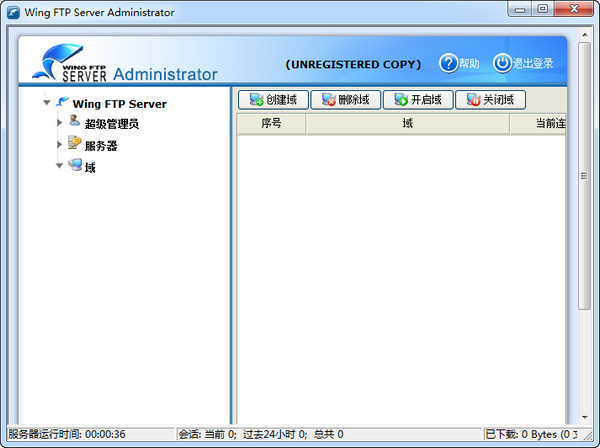This screenshot has width=600, height=448.
Task: Expand the 服务器 tree node arrow
Action: click(59, 145)
